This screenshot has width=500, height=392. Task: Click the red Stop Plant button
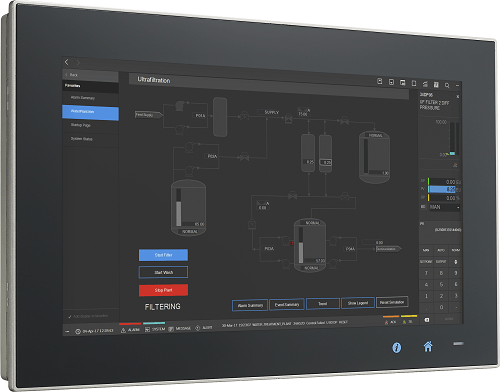pyautogui.click(x=163, y=290)
